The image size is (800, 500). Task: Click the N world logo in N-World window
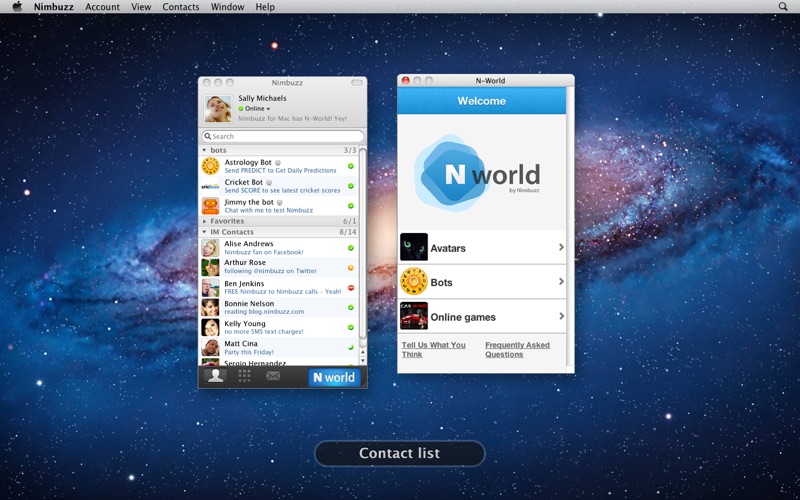point(477,173)
